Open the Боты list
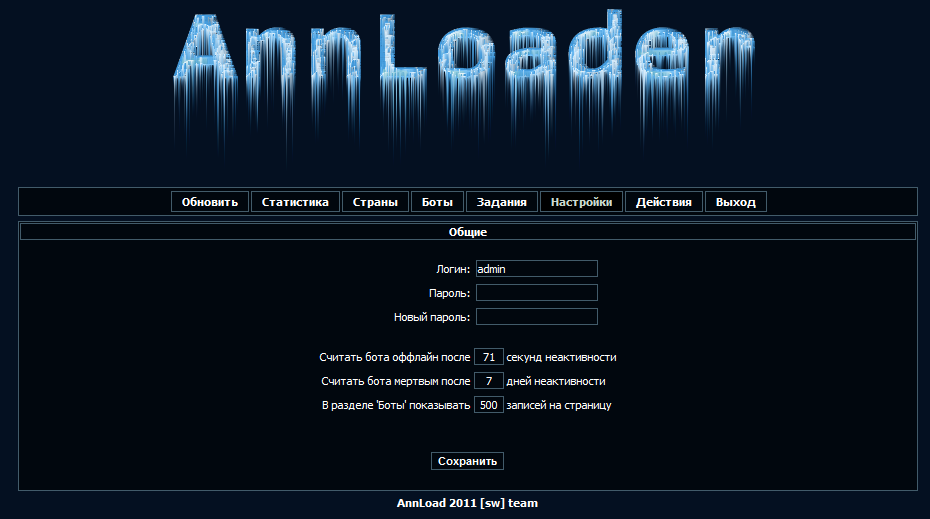The image size is (930, 519). click(437, 202)
